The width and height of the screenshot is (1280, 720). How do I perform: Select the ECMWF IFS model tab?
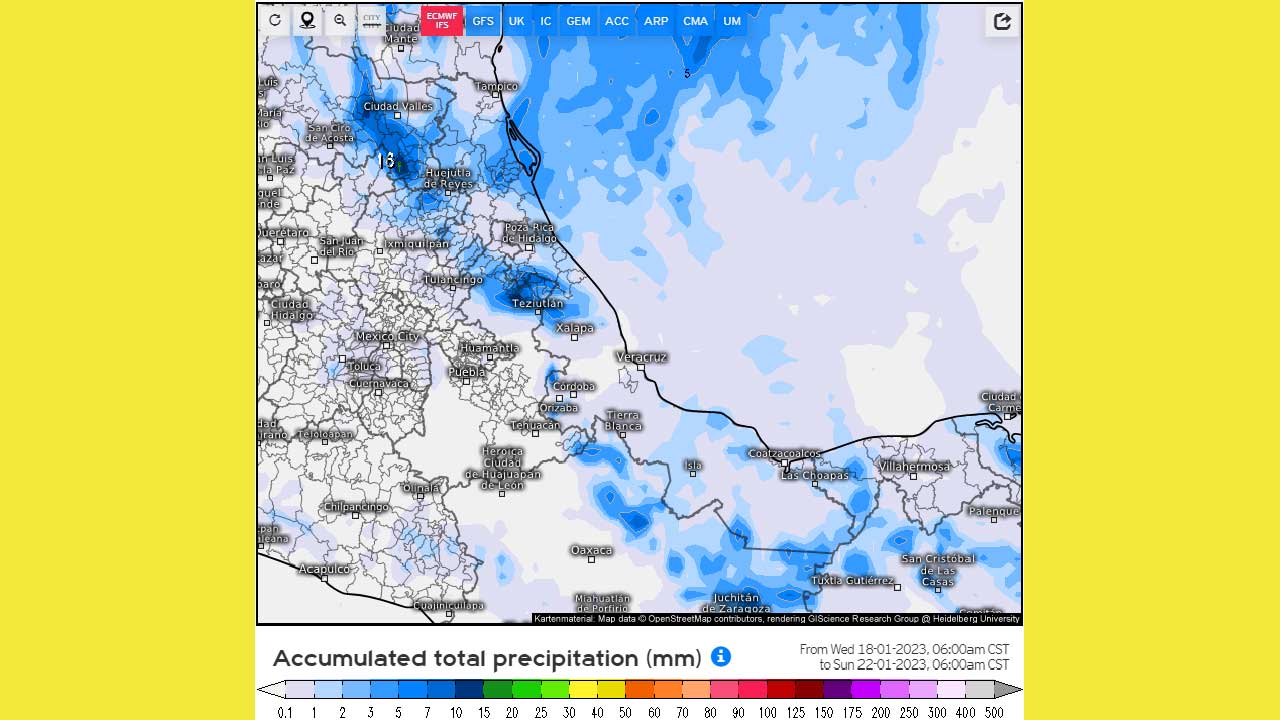[x=442, y=21]
